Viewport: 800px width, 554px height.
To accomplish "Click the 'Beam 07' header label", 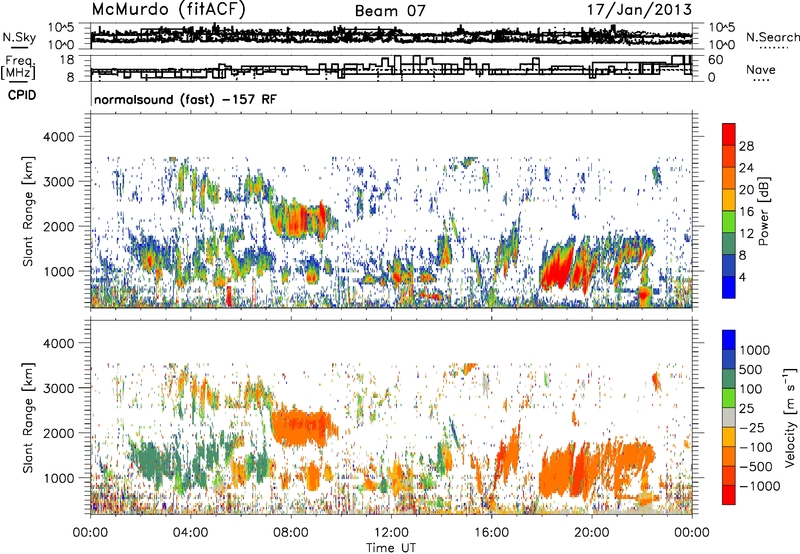I will (390, 11).
